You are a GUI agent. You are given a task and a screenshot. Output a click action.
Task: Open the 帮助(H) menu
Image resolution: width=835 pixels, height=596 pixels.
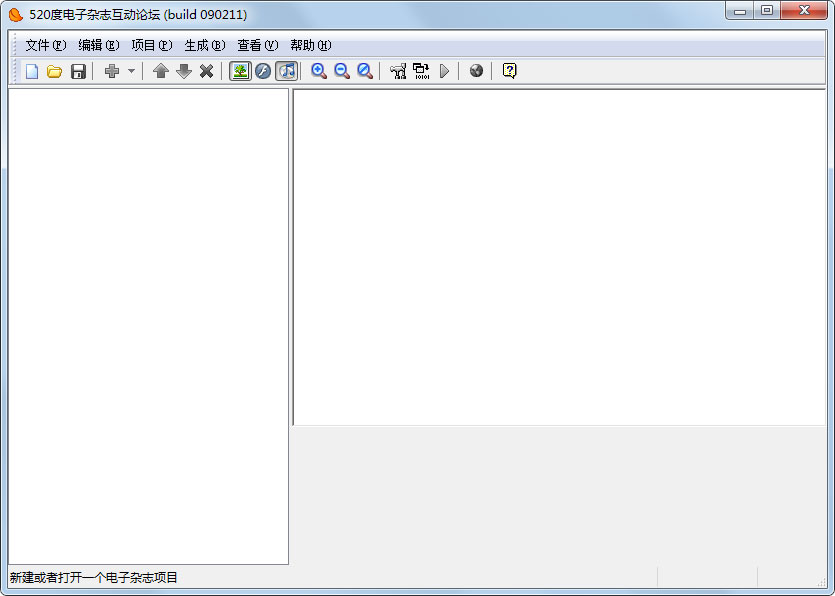(311, 45)
